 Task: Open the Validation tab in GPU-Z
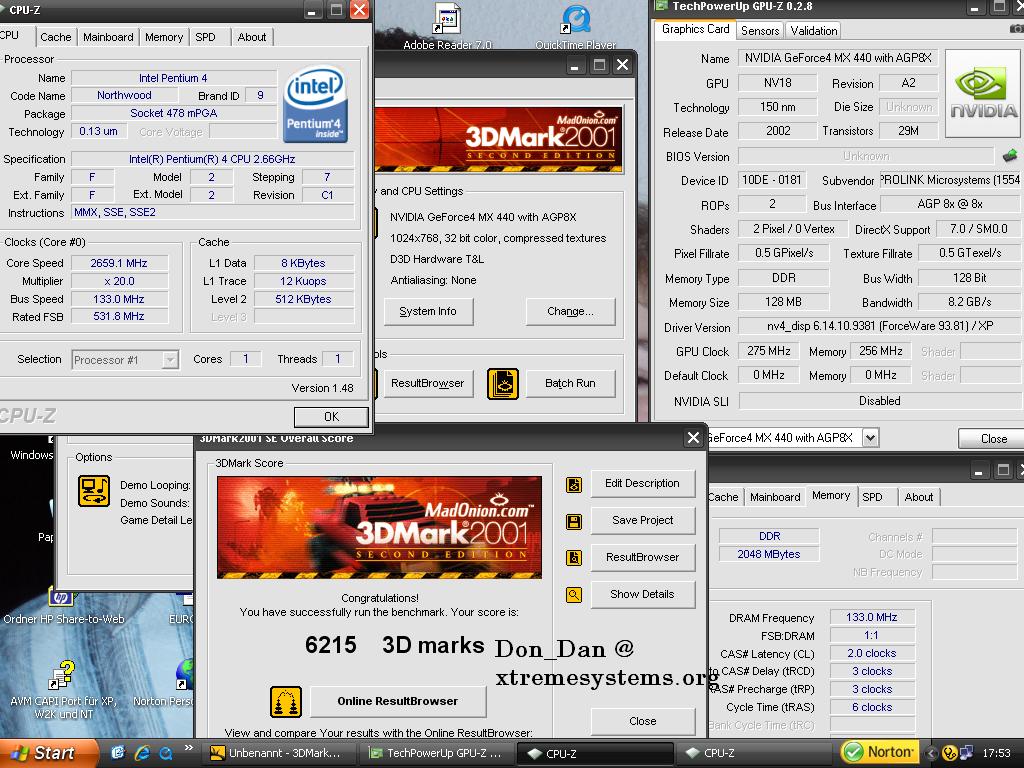[813, 31]
